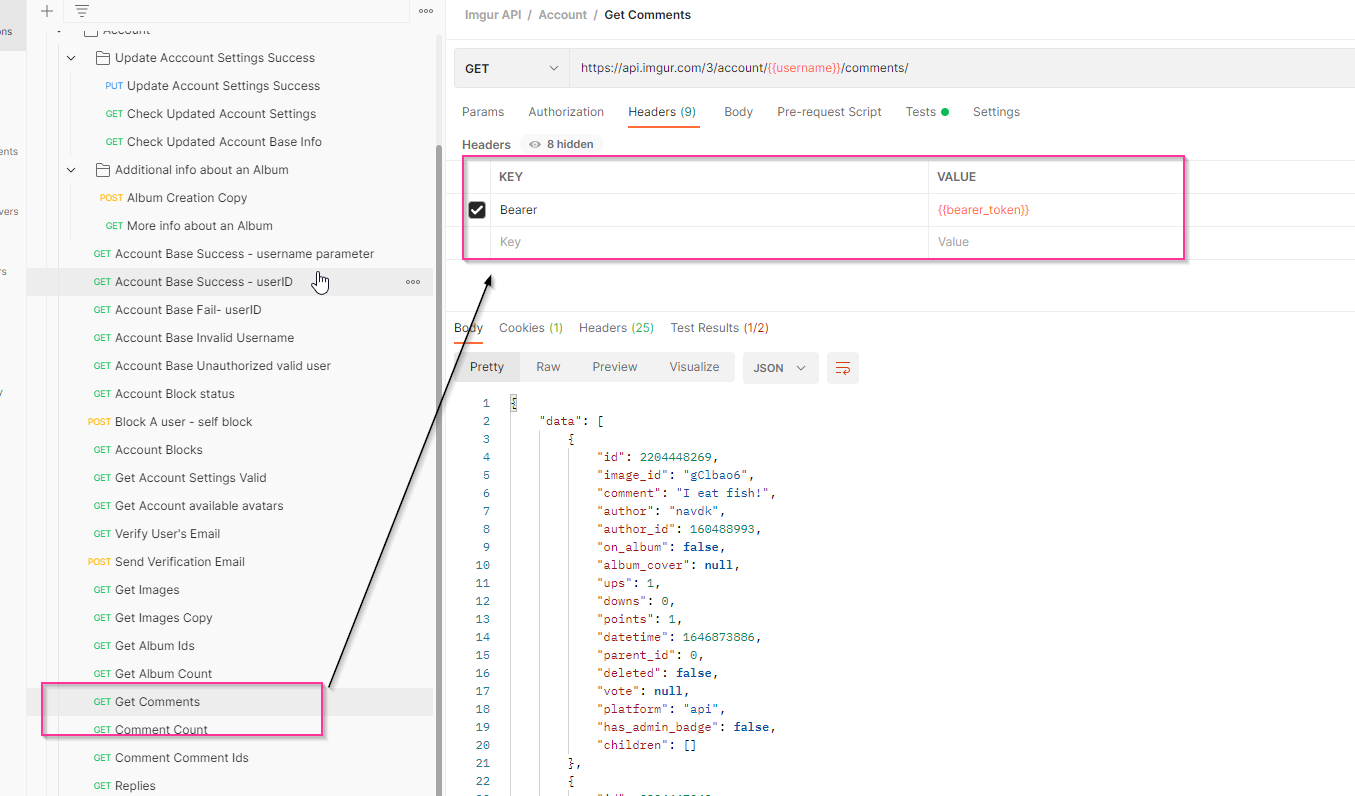Click the Update Acccount Settings Success folder icon

pyautogui.click(x=102, y=58)
